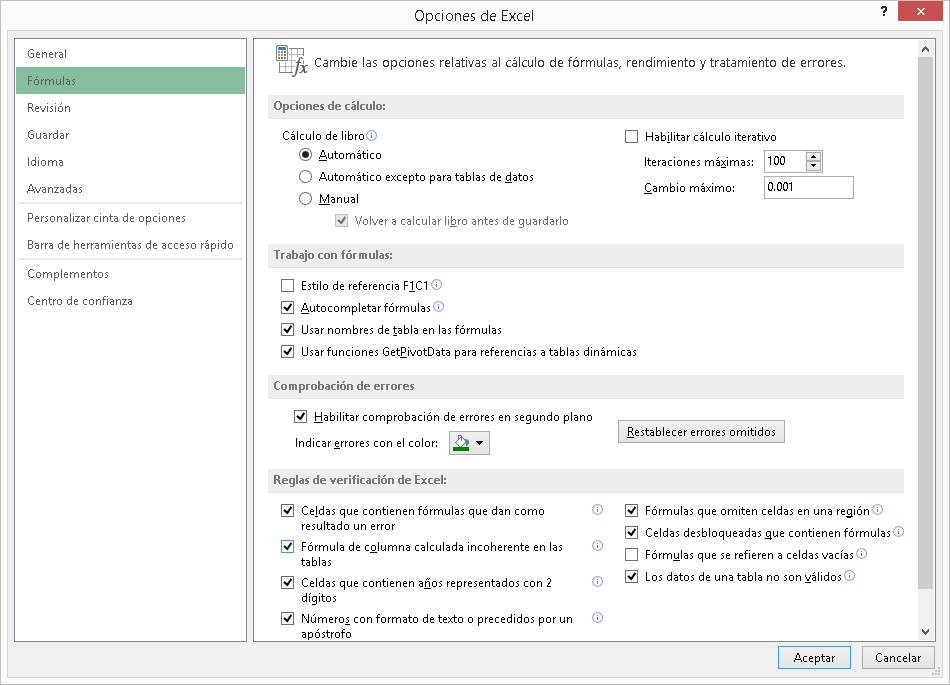Click the Cambio máximo field

coord(809,187)
